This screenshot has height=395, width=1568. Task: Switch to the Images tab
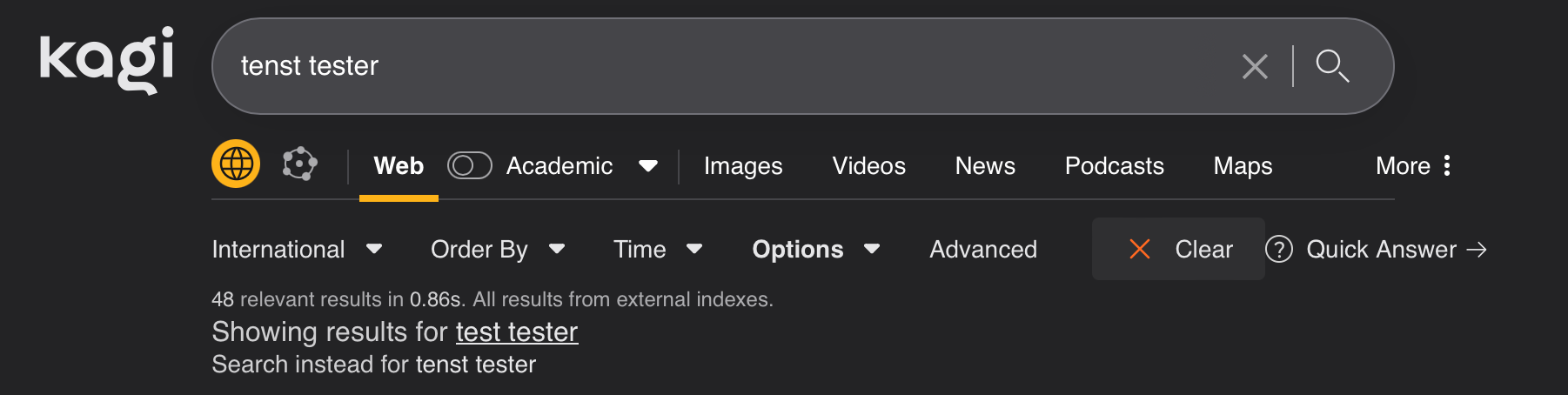[742, 165]
